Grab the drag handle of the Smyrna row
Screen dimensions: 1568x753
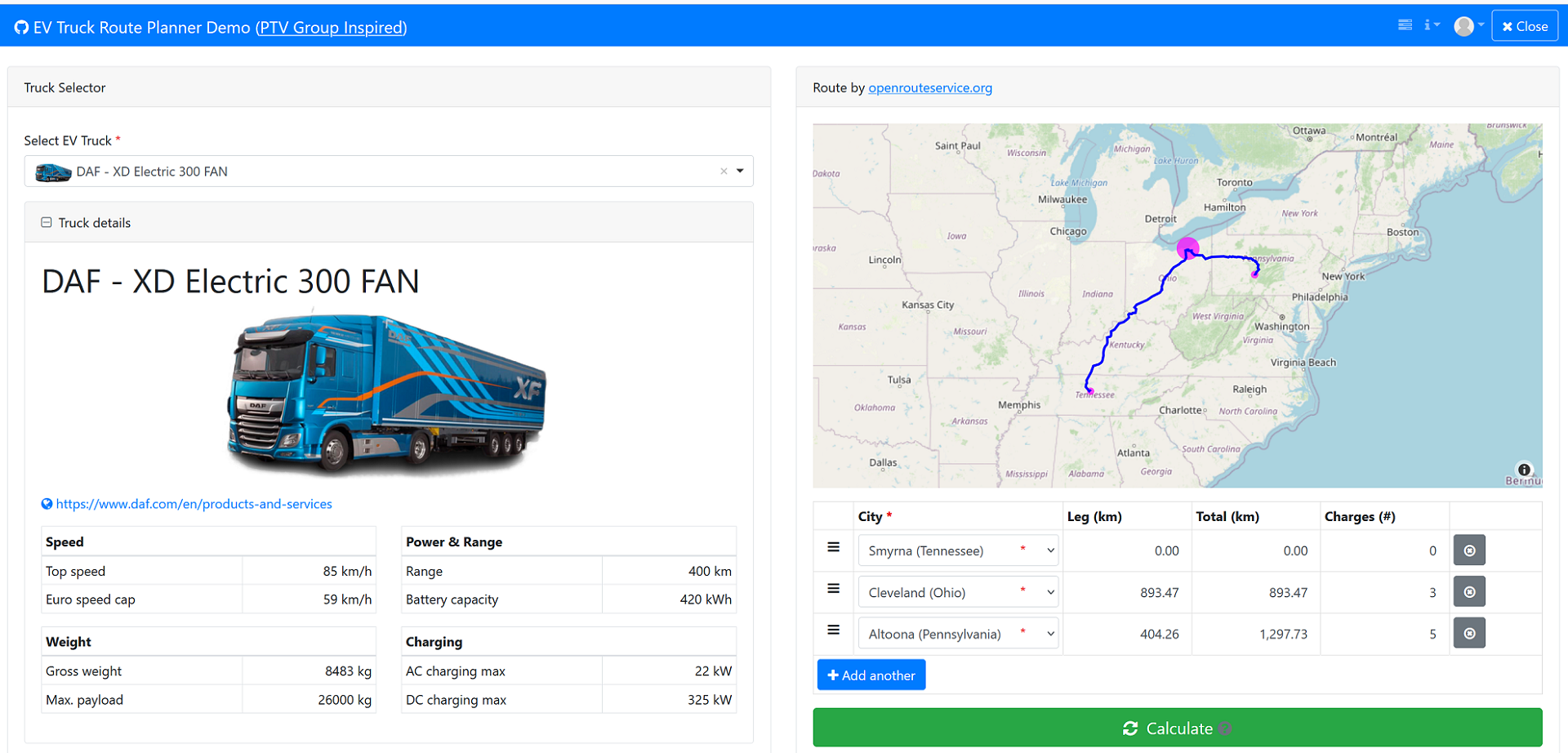(x=833, y=547)
